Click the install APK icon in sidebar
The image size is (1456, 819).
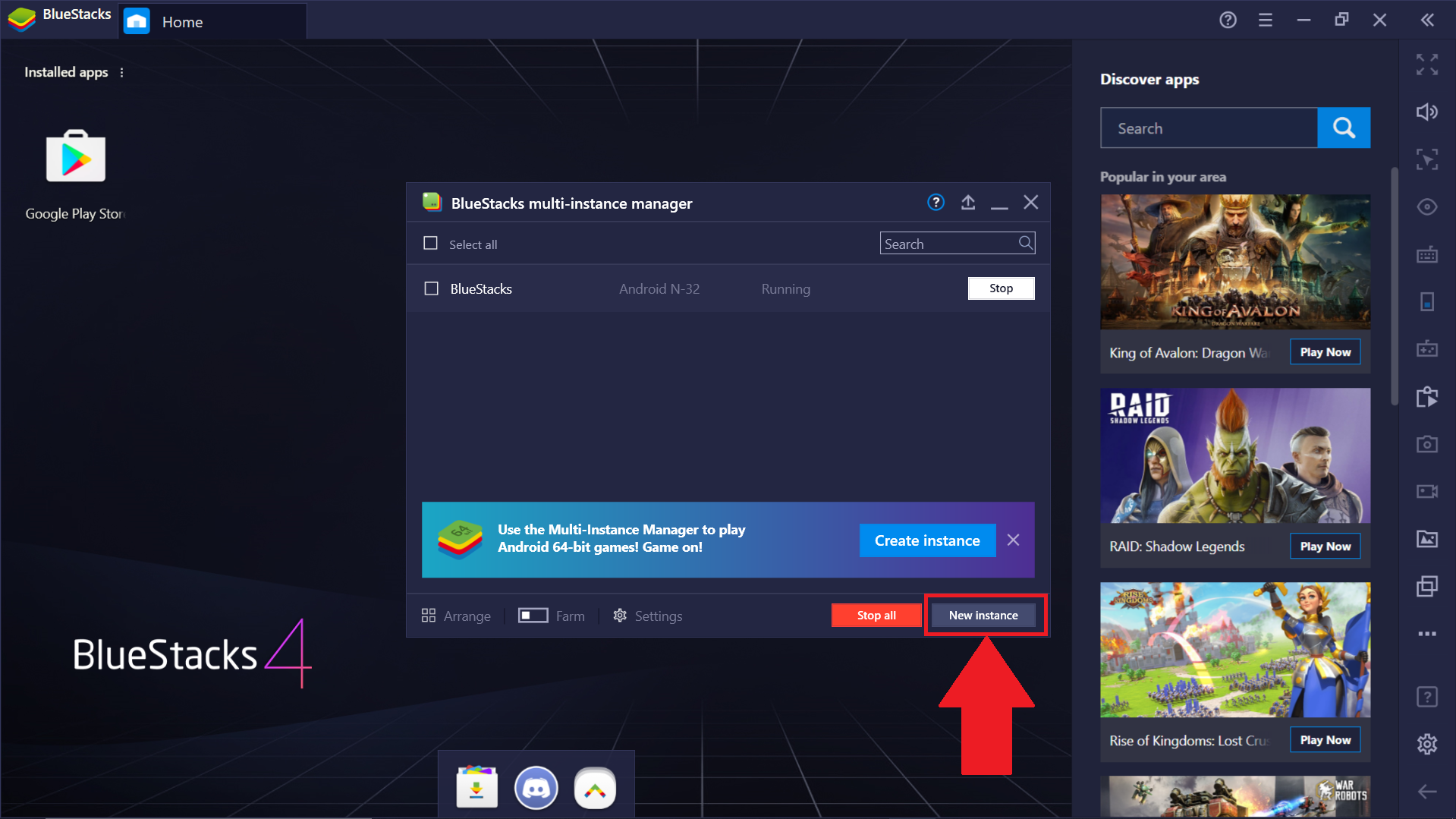click(1427, 396)
